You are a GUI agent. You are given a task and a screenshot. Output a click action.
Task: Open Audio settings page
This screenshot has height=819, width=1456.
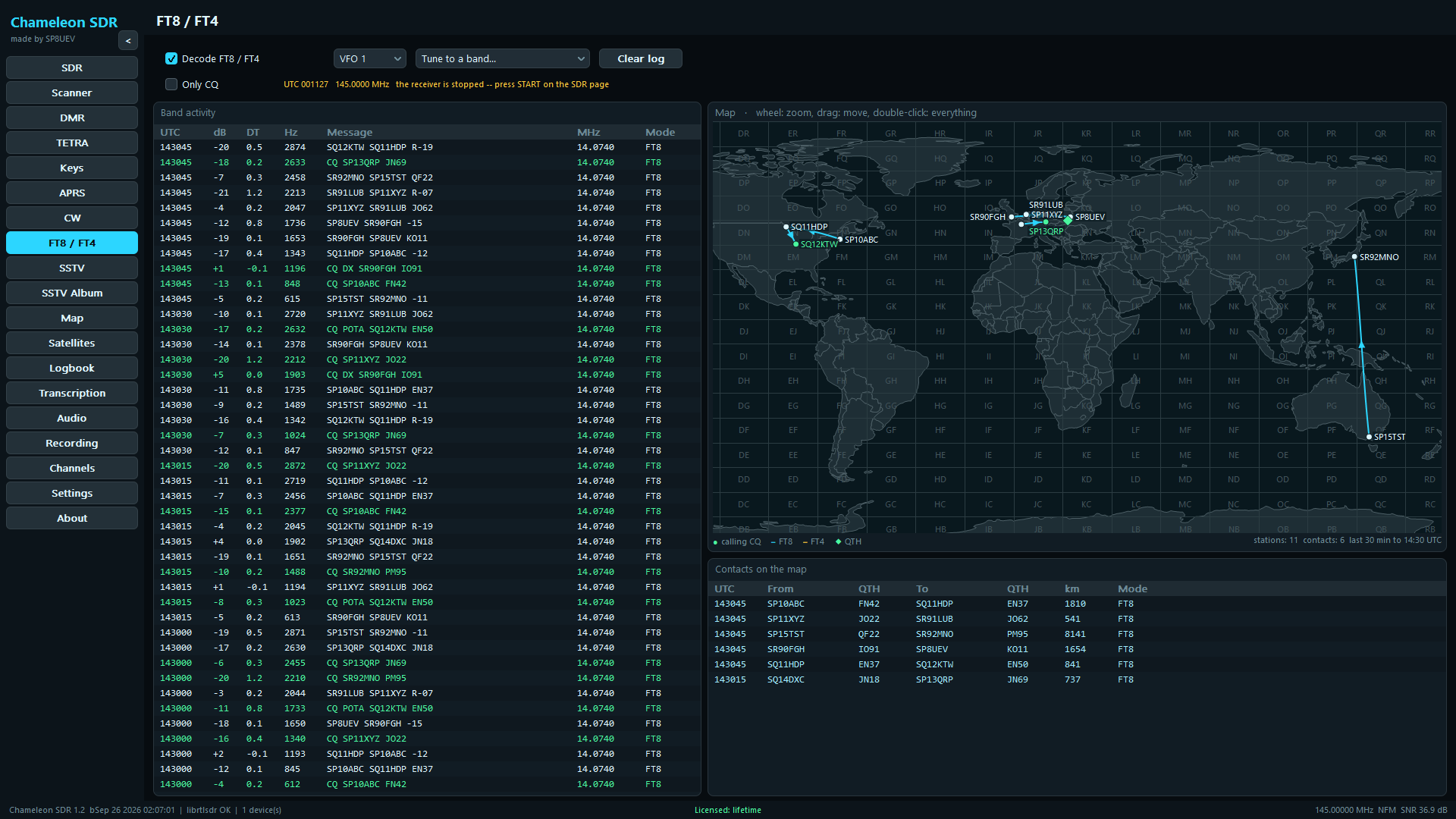72,418
